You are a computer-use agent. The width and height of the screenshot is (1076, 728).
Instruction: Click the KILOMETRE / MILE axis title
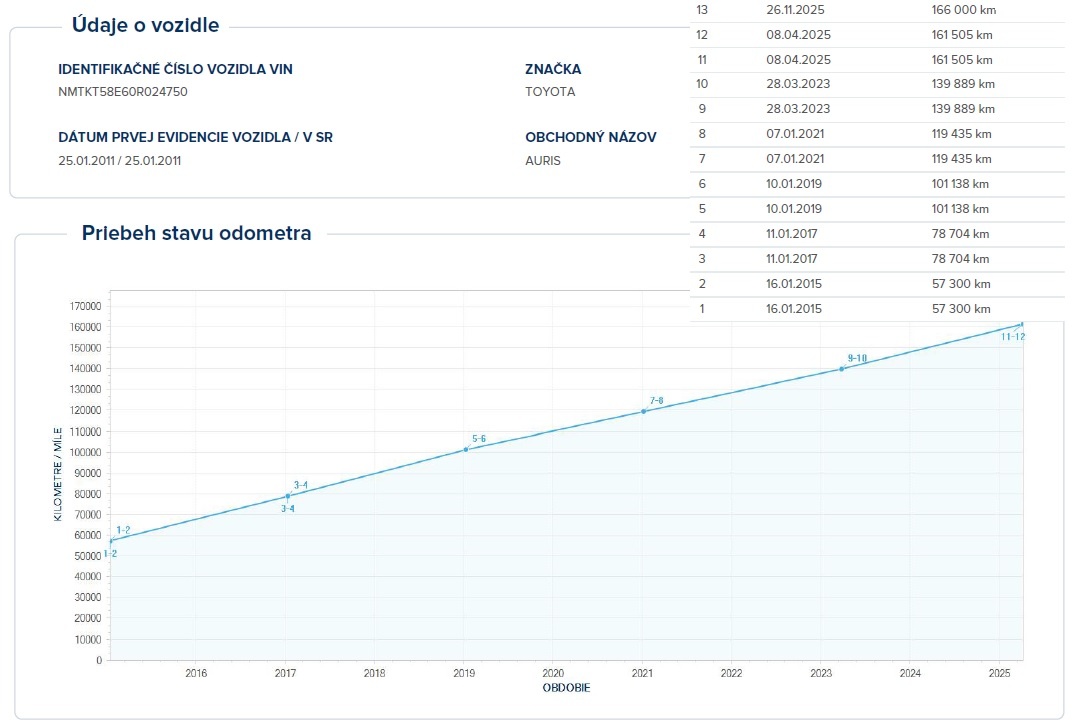pos(58,475)
